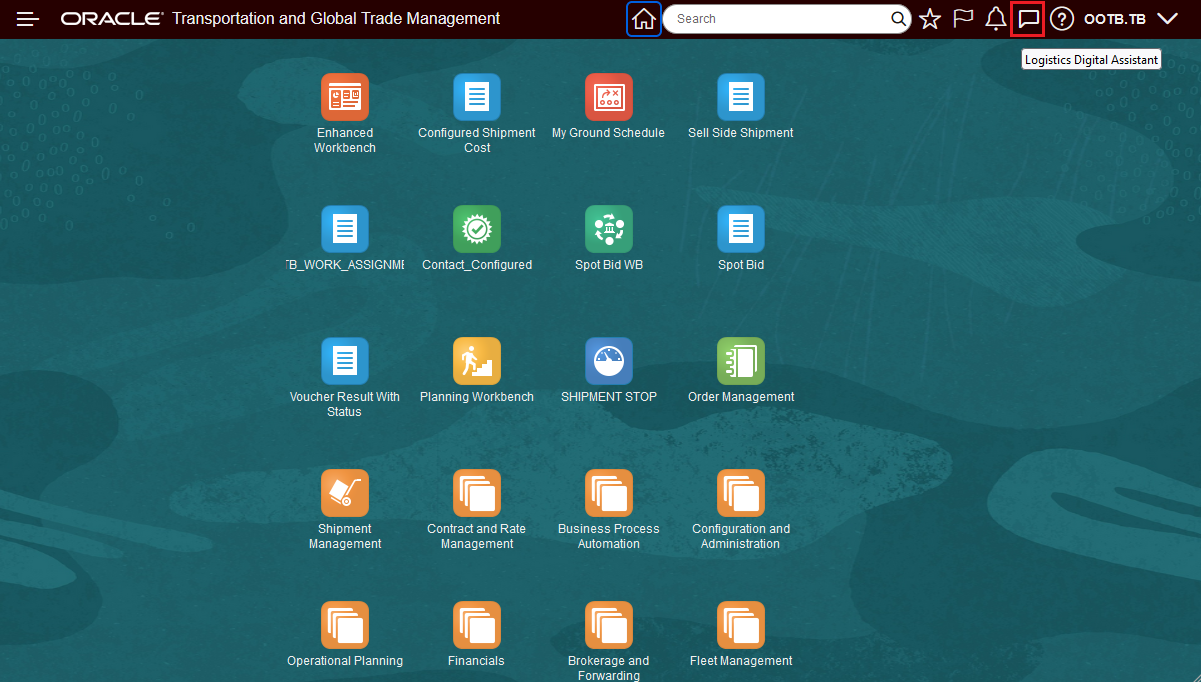The width and height of the screenshot is (1201, 682).
Task: Open the Help question mark icon
Action: tap(1062, 19)
